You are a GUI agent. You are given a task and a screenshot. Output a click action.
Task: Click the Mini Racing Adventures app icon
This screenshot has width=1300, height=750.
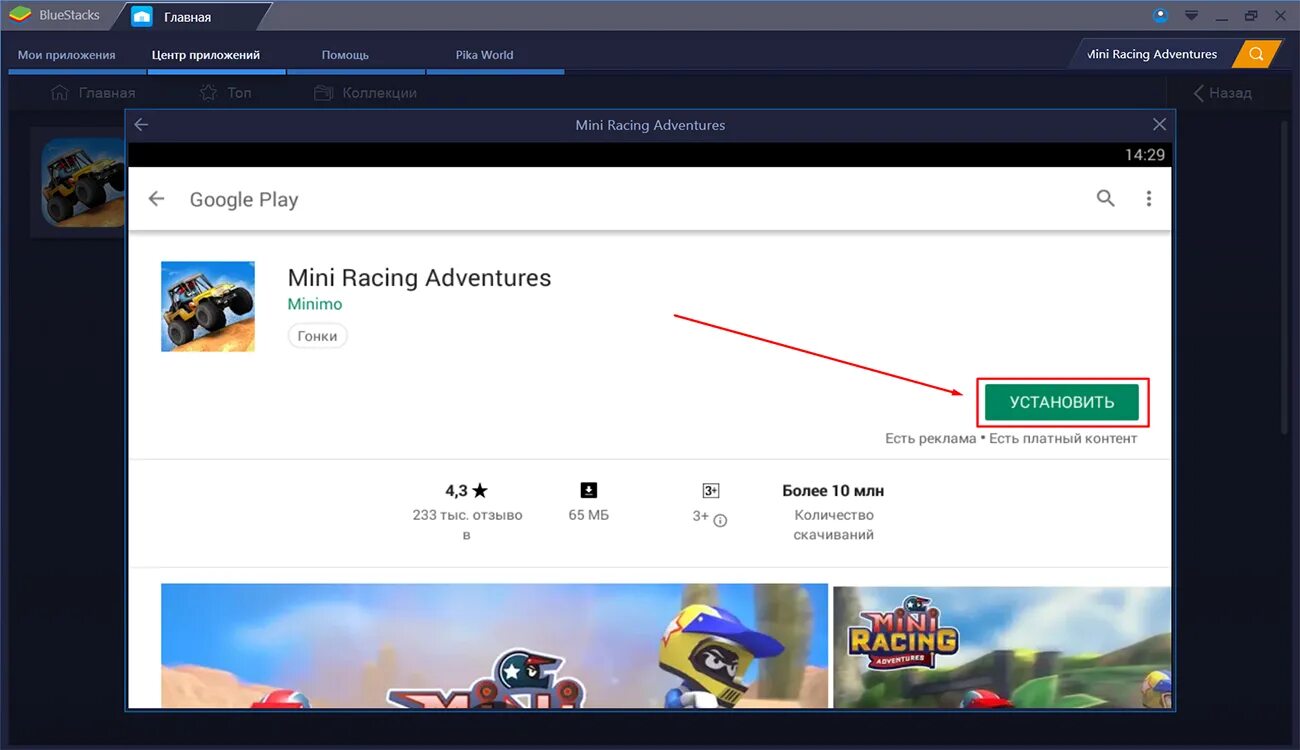coord(208,306)
